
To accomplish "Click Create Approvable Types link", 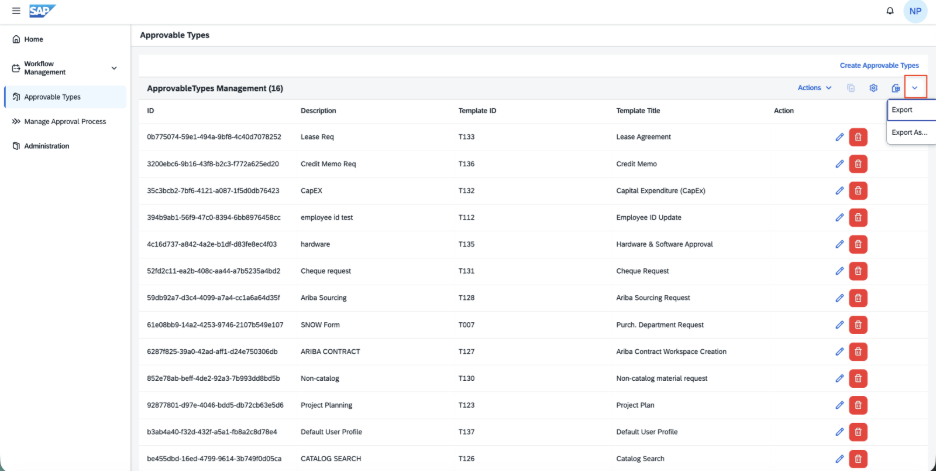I will (879, 66).
